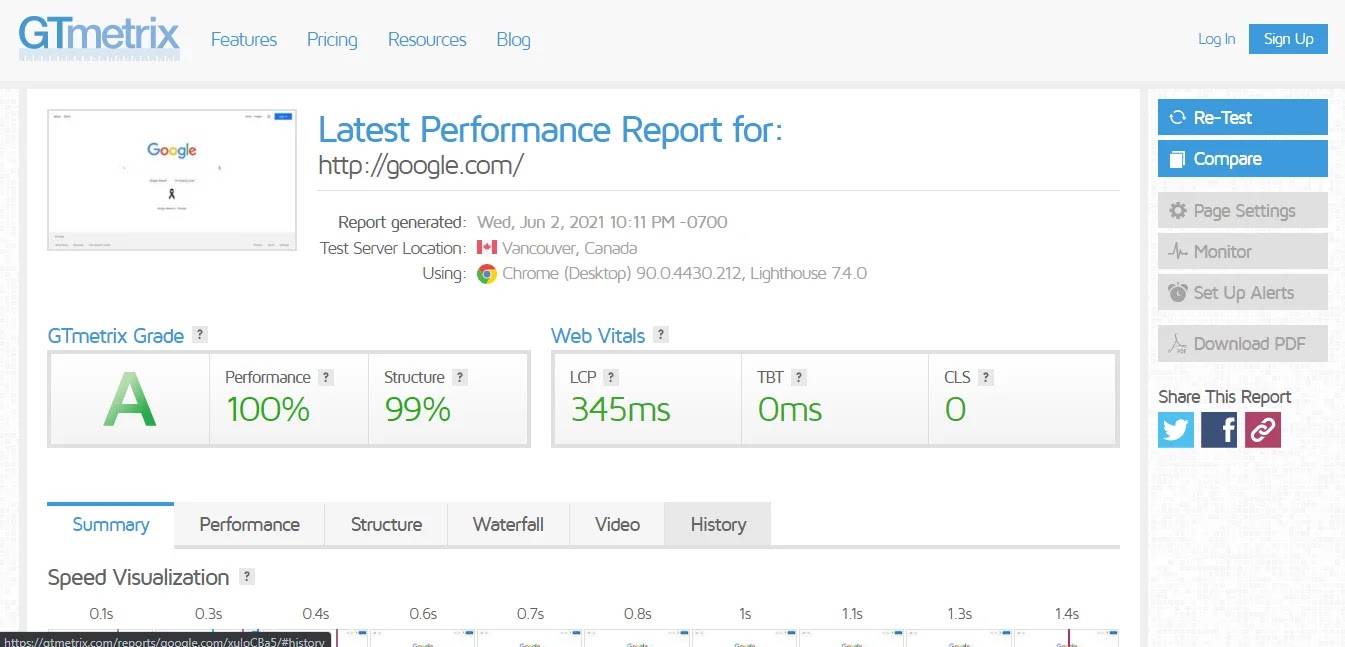Screen dimensions: 1345x647
Task: Select the Summary tab
Action: (111, 525)
